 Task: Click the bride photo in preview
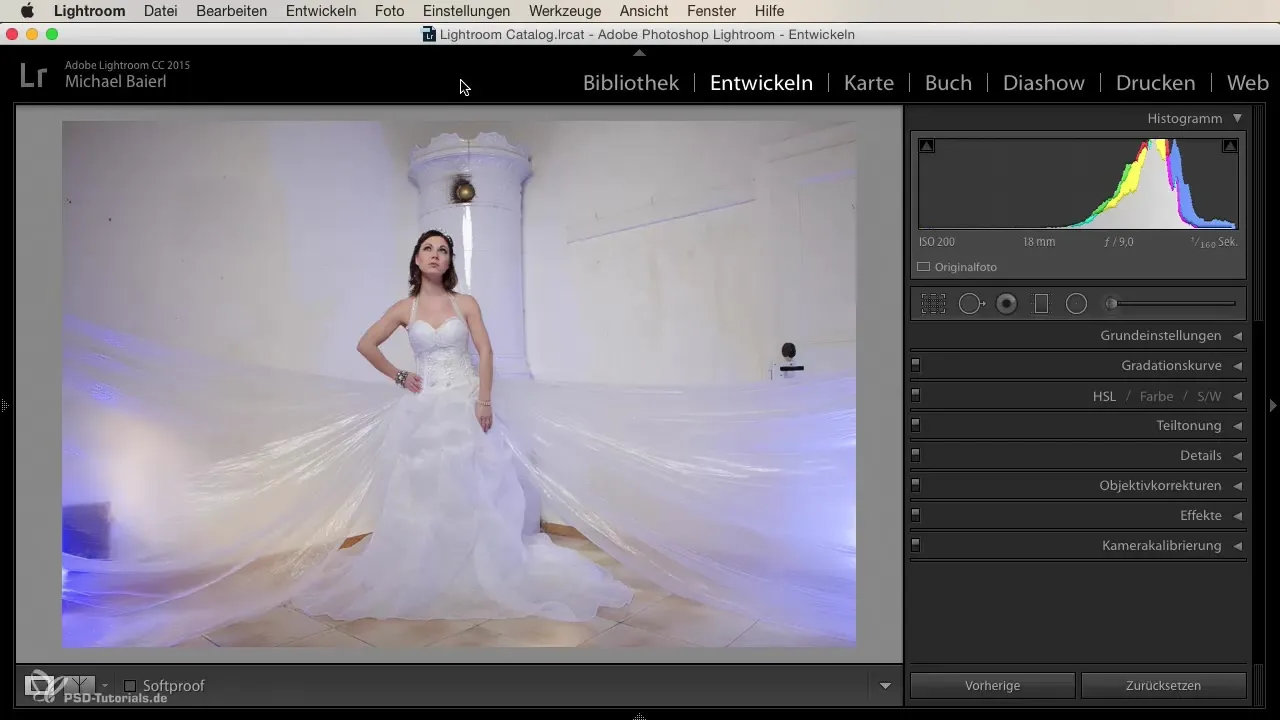(x=459, y=384)
